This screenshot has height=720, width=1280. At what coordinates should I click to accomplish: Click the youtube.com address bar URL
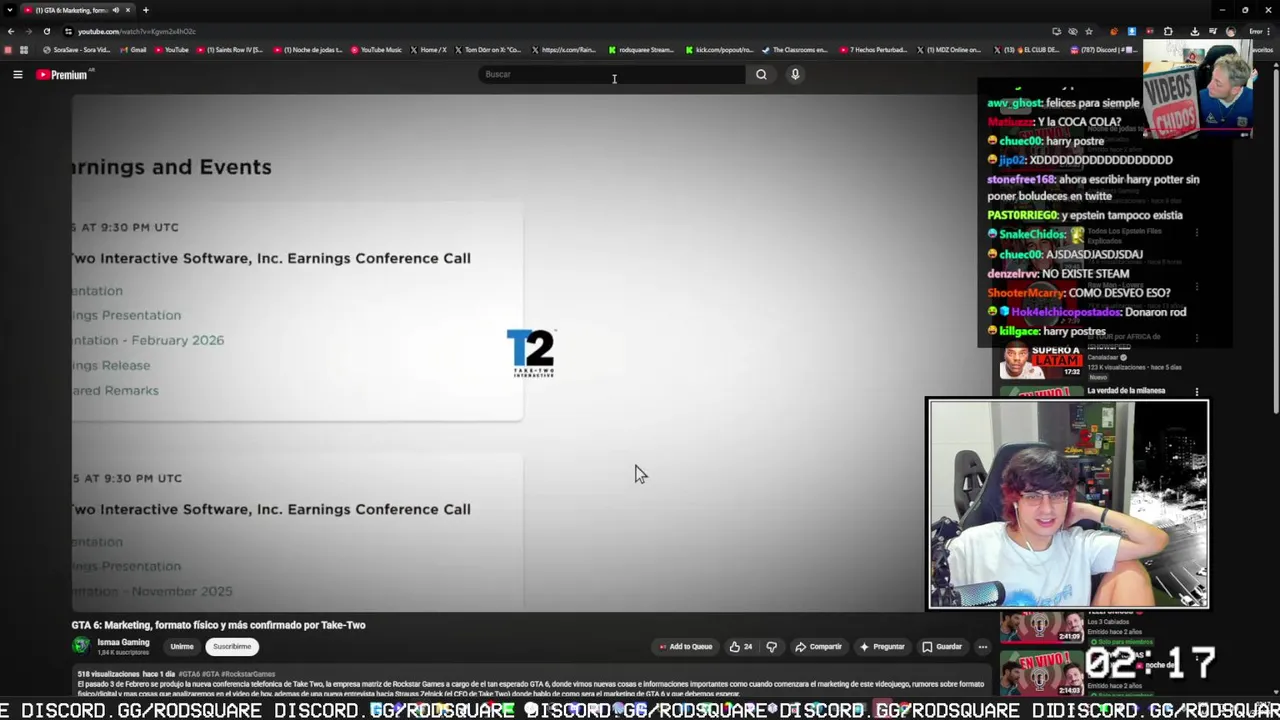point(136,31)
